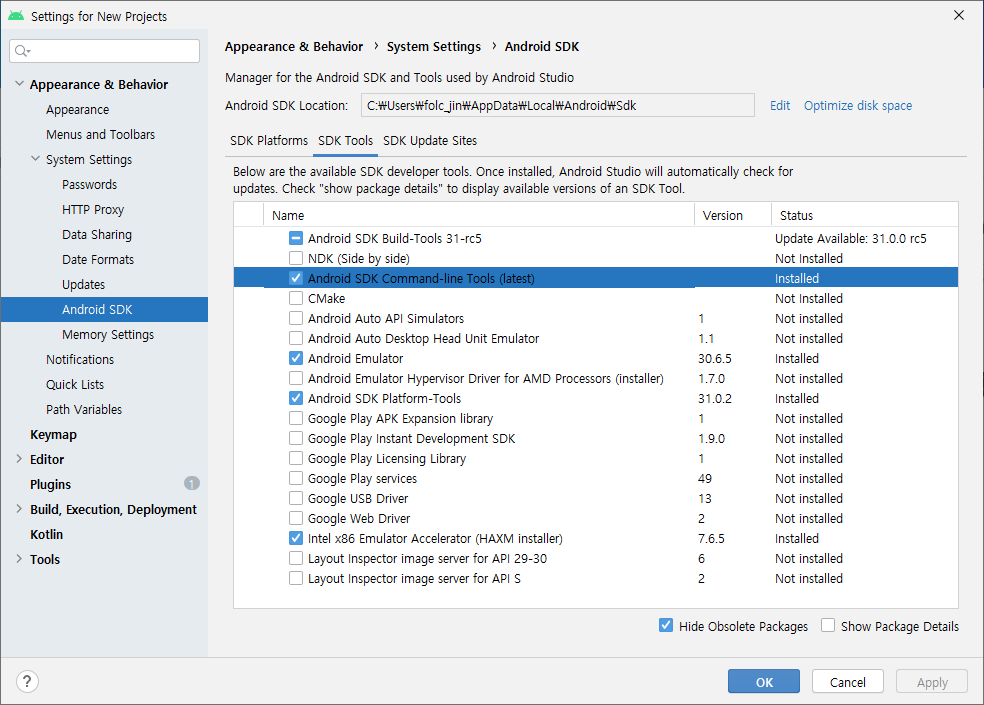
Task: Open Data Sharing settings
Action: click(x=97, y=234)
